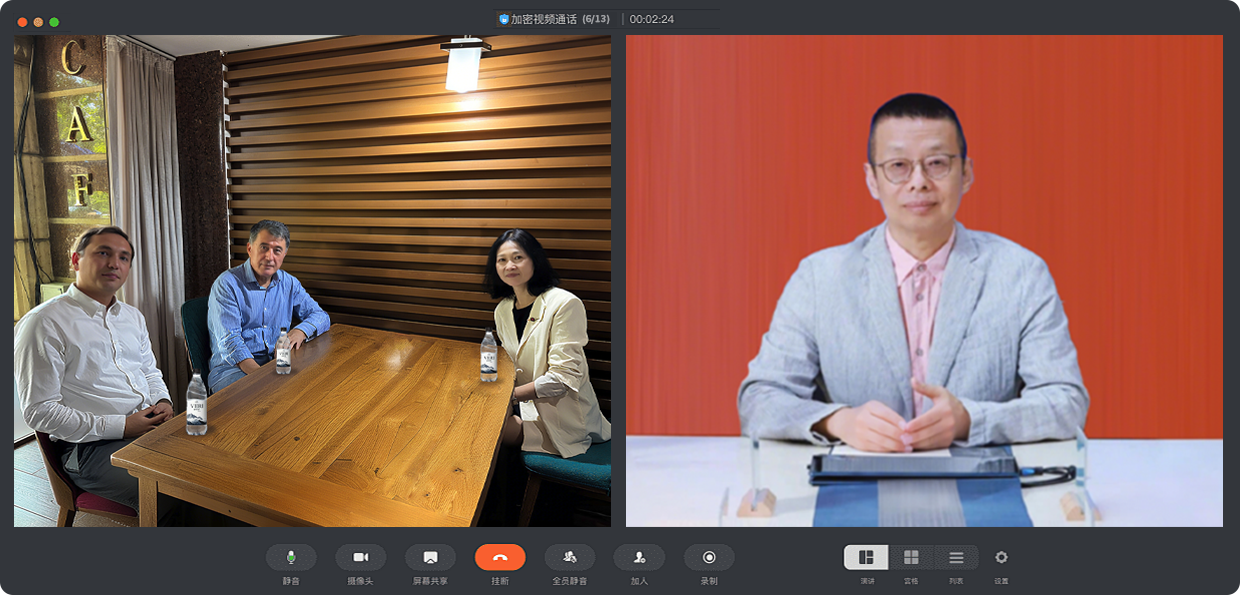Start recording with 录制 button
The width and height of the screenshot is (1240, 595).
[x=709, y=557]
